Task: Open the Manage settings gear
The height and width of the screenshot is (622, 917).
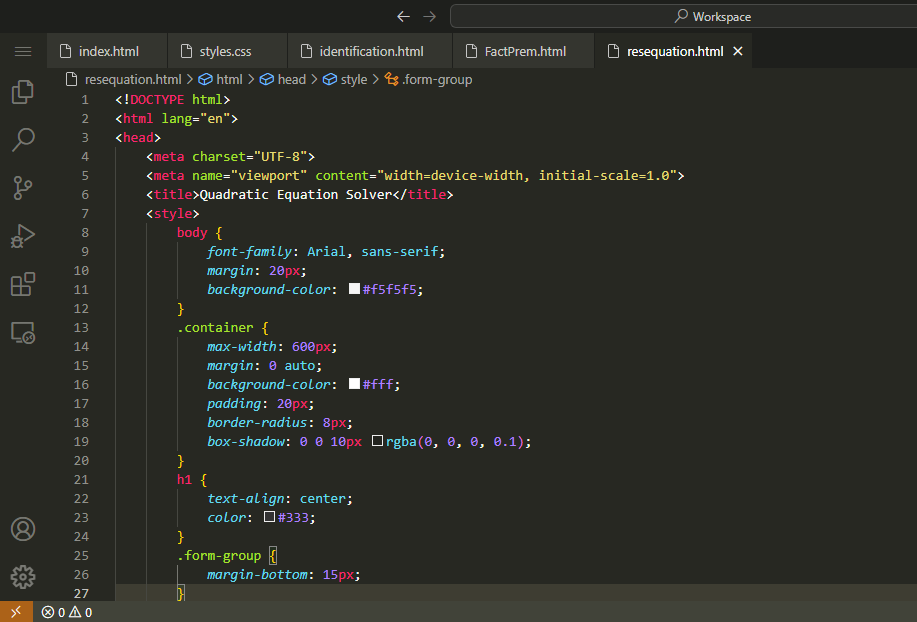Action: [22, 577]
